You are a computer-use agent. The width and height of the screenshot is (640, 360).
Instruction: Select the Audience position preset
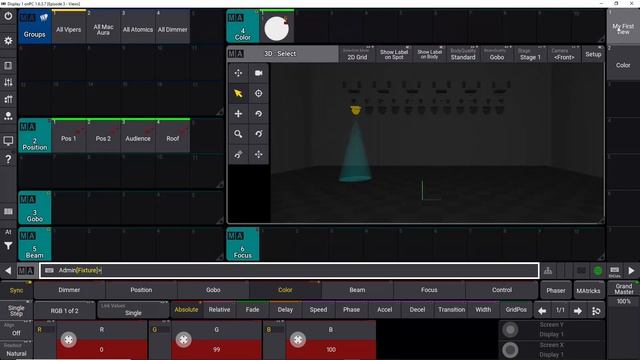coord(138,136)
